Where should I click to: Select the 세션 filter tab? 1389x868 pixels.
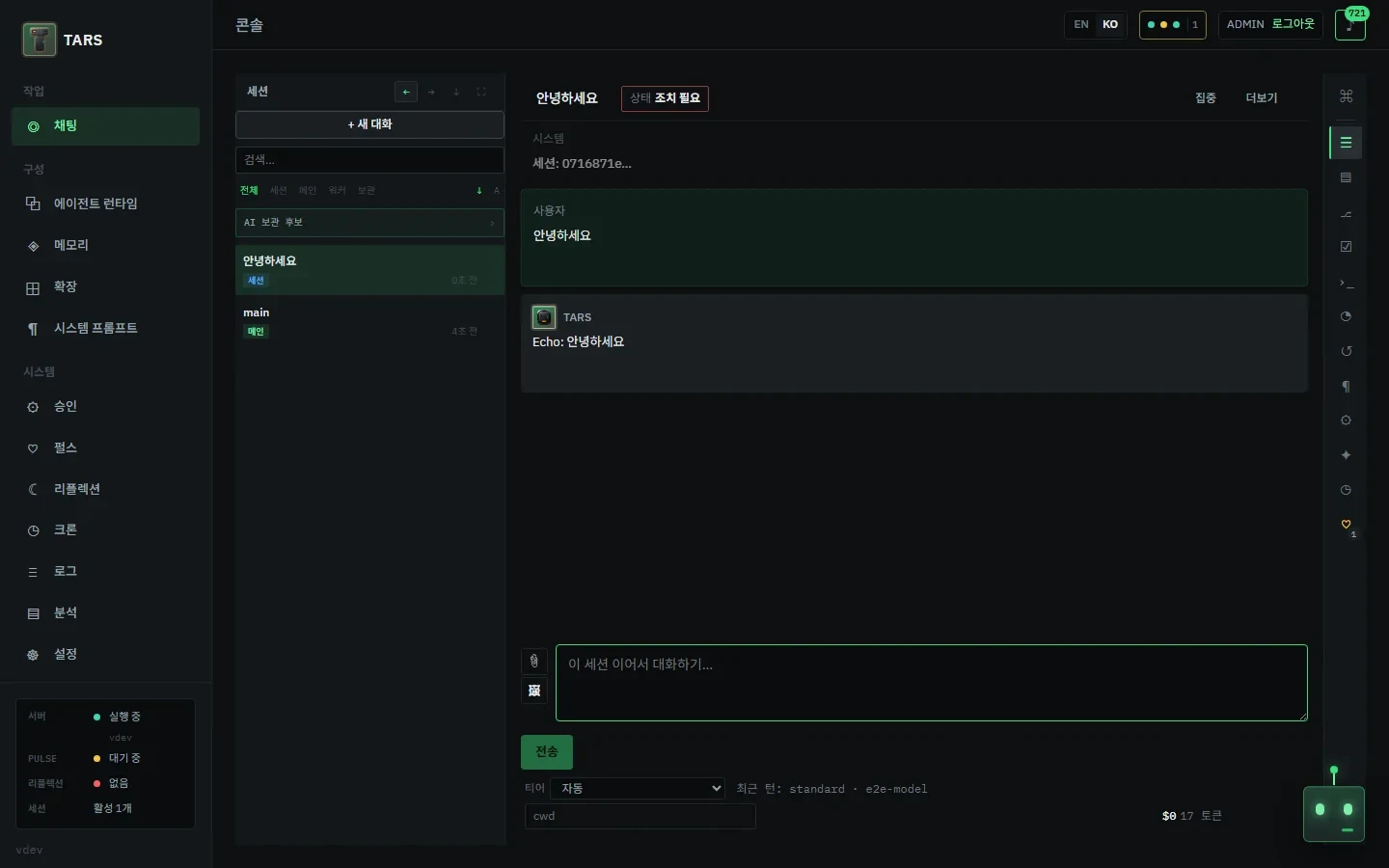tap(279, 191)
